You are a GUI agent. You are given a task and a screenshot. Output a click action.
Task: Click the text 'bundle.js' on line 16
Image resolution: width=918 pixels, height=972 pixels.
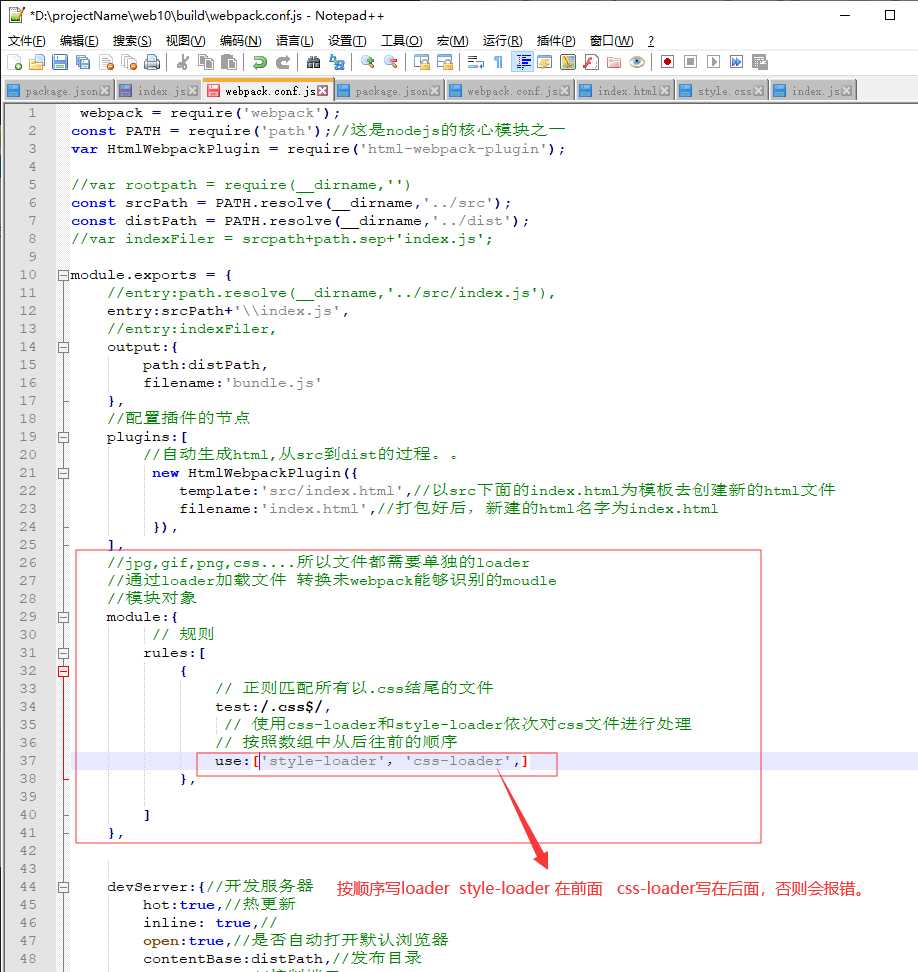click(273, 383)
